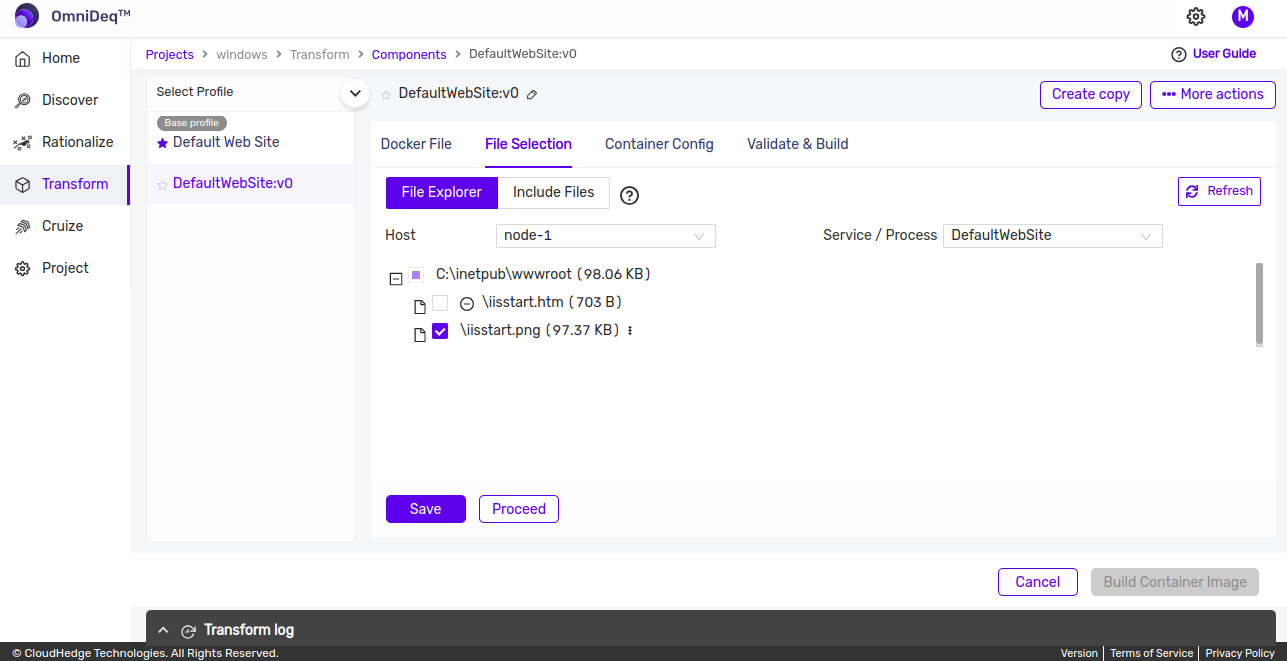Switch to the Container Config tab
The image size is (1287, 661).
pos(659,144)
